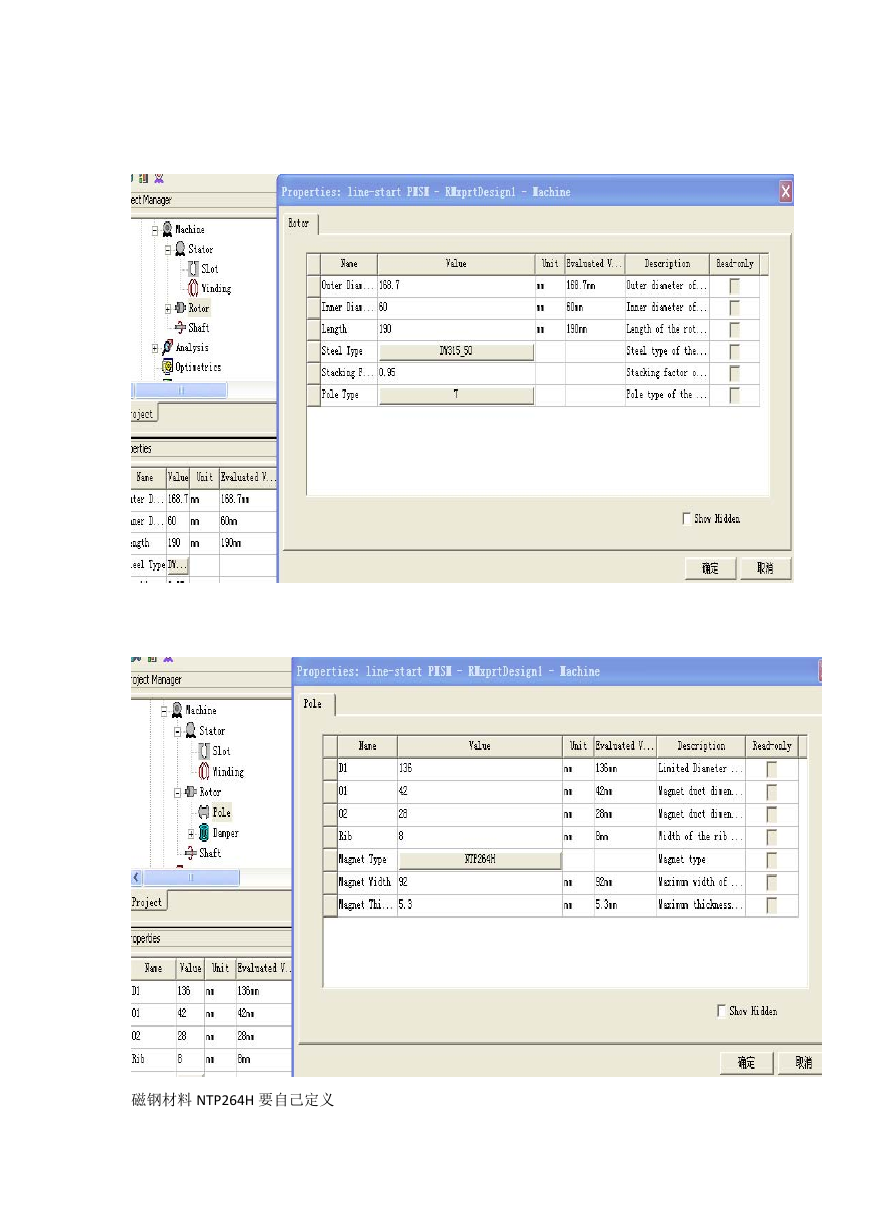Screen dimensions: 869x1228
Task: Click the D1 value 136 in the Pole dialog
Action: pos(480,769)
